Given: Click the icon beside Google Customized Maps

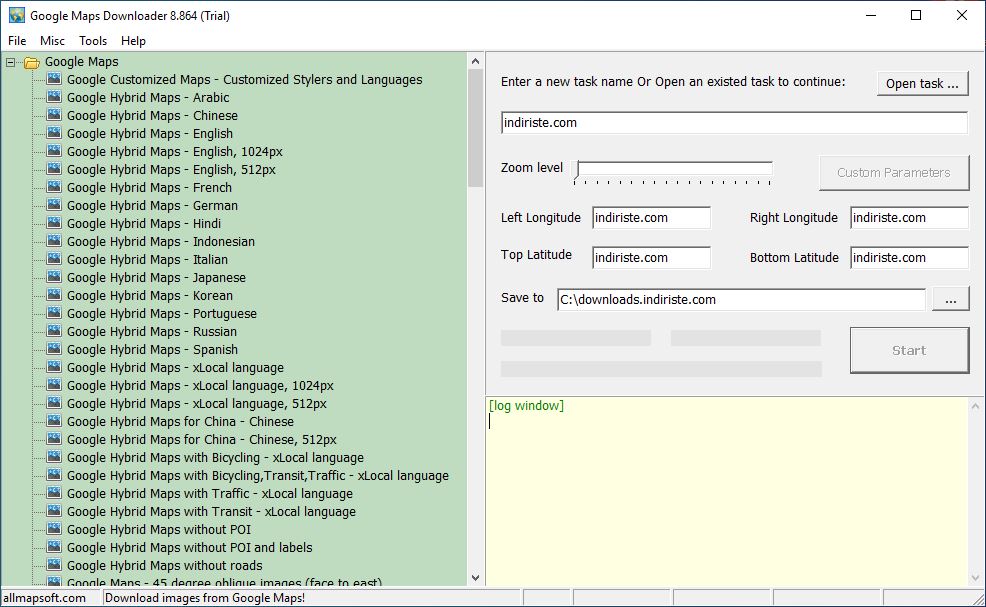Looking at the screenshot, I should click(x=54, y=79).
